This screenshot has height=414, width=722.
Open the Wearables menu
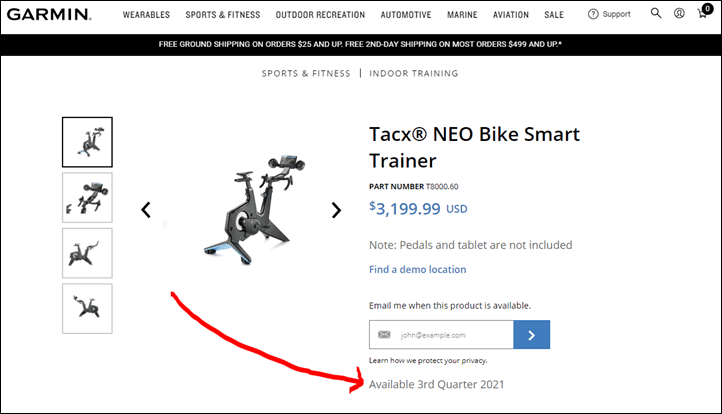[146, 15]
